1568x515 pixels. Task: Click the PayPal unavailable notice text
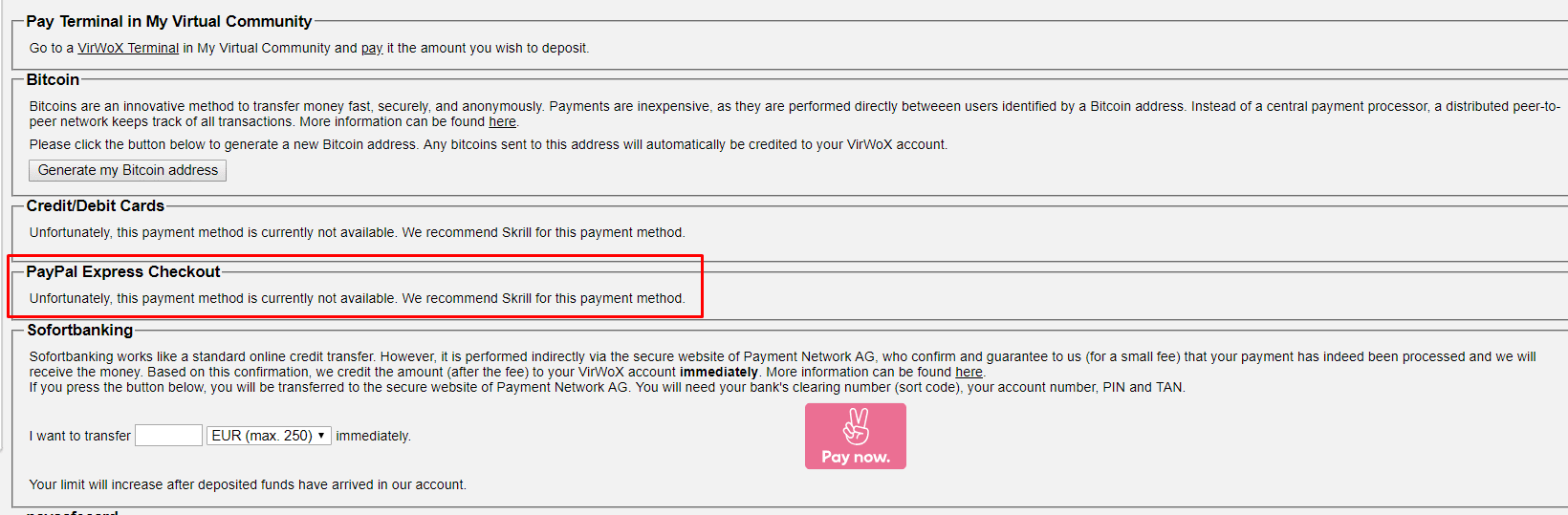357,298
